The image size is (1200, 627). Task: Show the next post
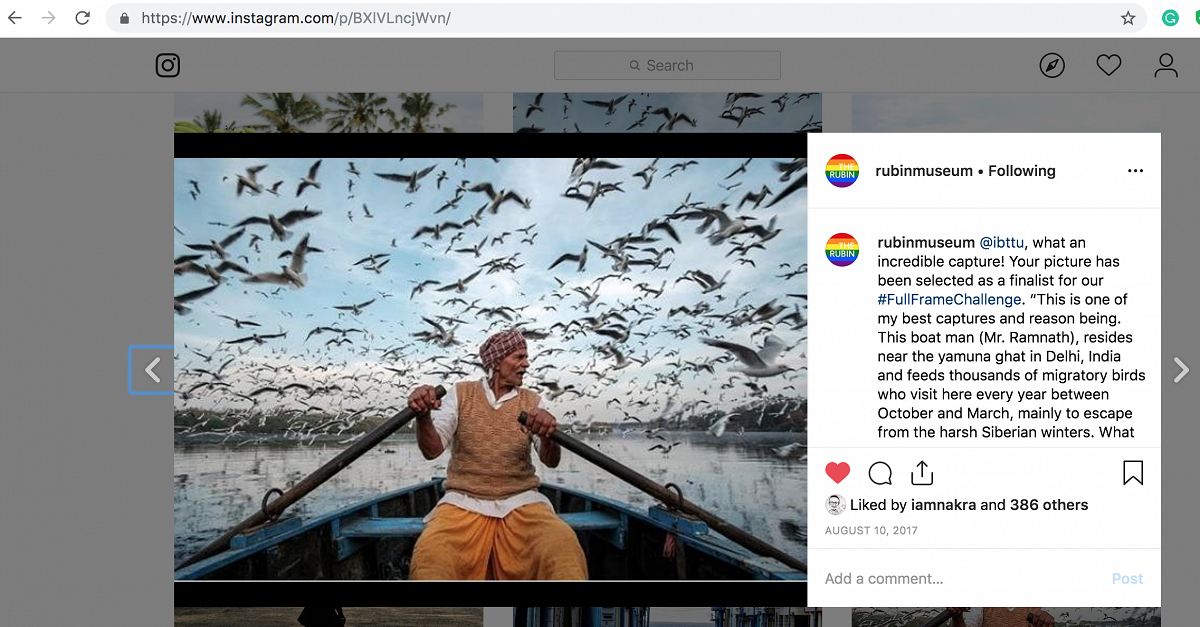(x=1181, y=370)
